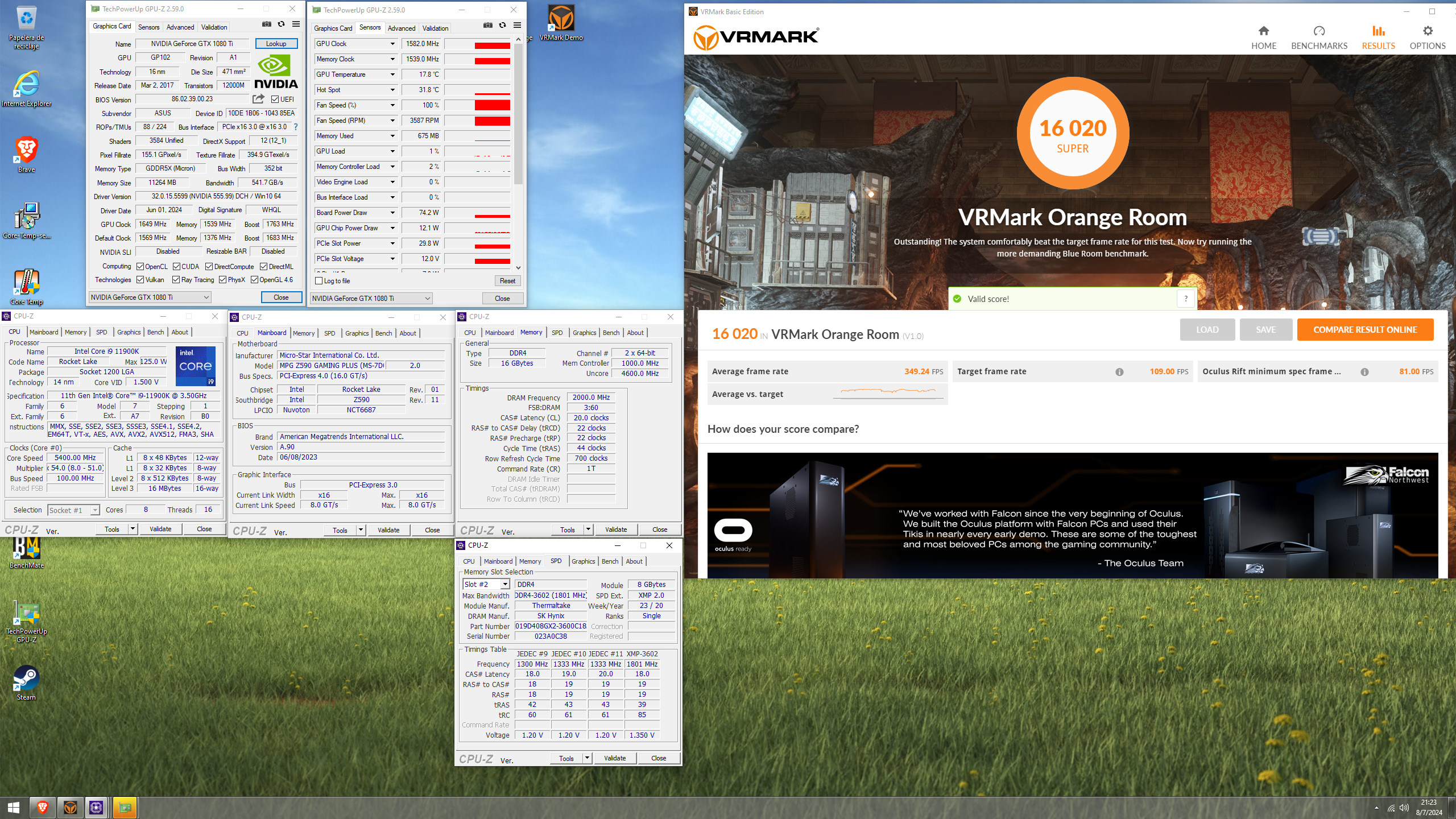Viewport: 1456px width, 819px height.
Task: Click the LOAD button in VRMark
Action: [x=1207, y=330]
